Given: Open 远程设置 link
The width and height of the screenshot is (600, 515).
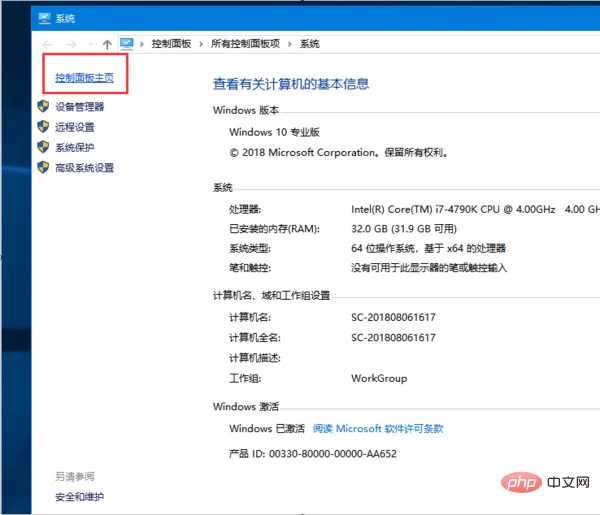Looking at the screenshot, I should coord(75,127).
